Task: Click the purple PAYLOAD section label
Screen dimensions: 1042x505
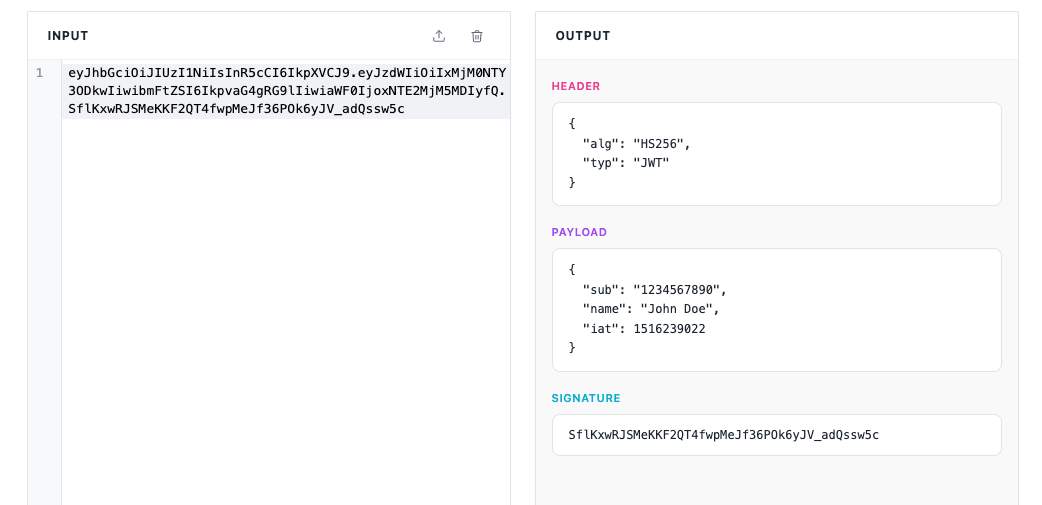Action: click(581, 233)
